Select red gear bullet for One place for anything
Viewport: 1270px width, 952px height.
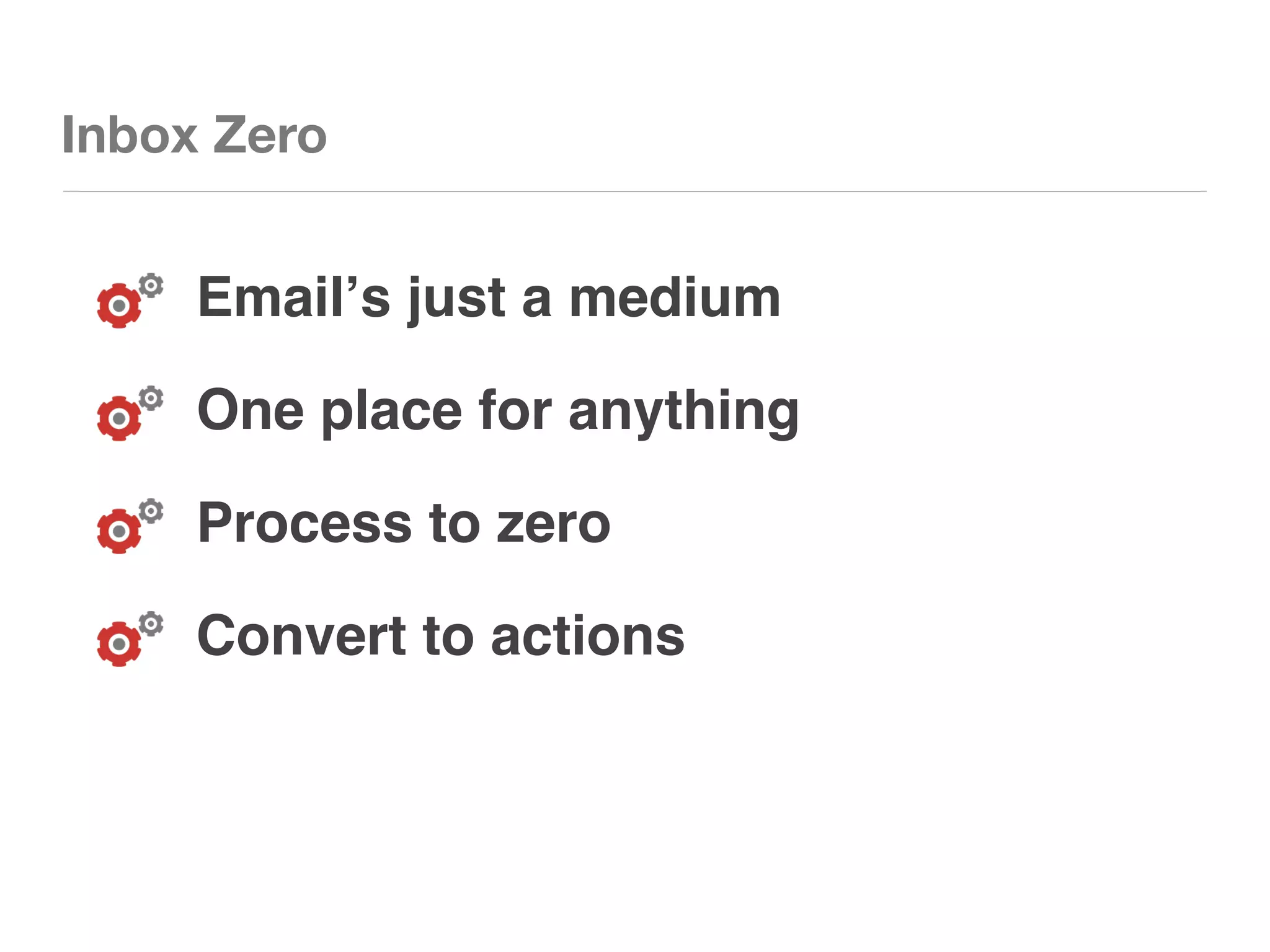pos(119,418)
